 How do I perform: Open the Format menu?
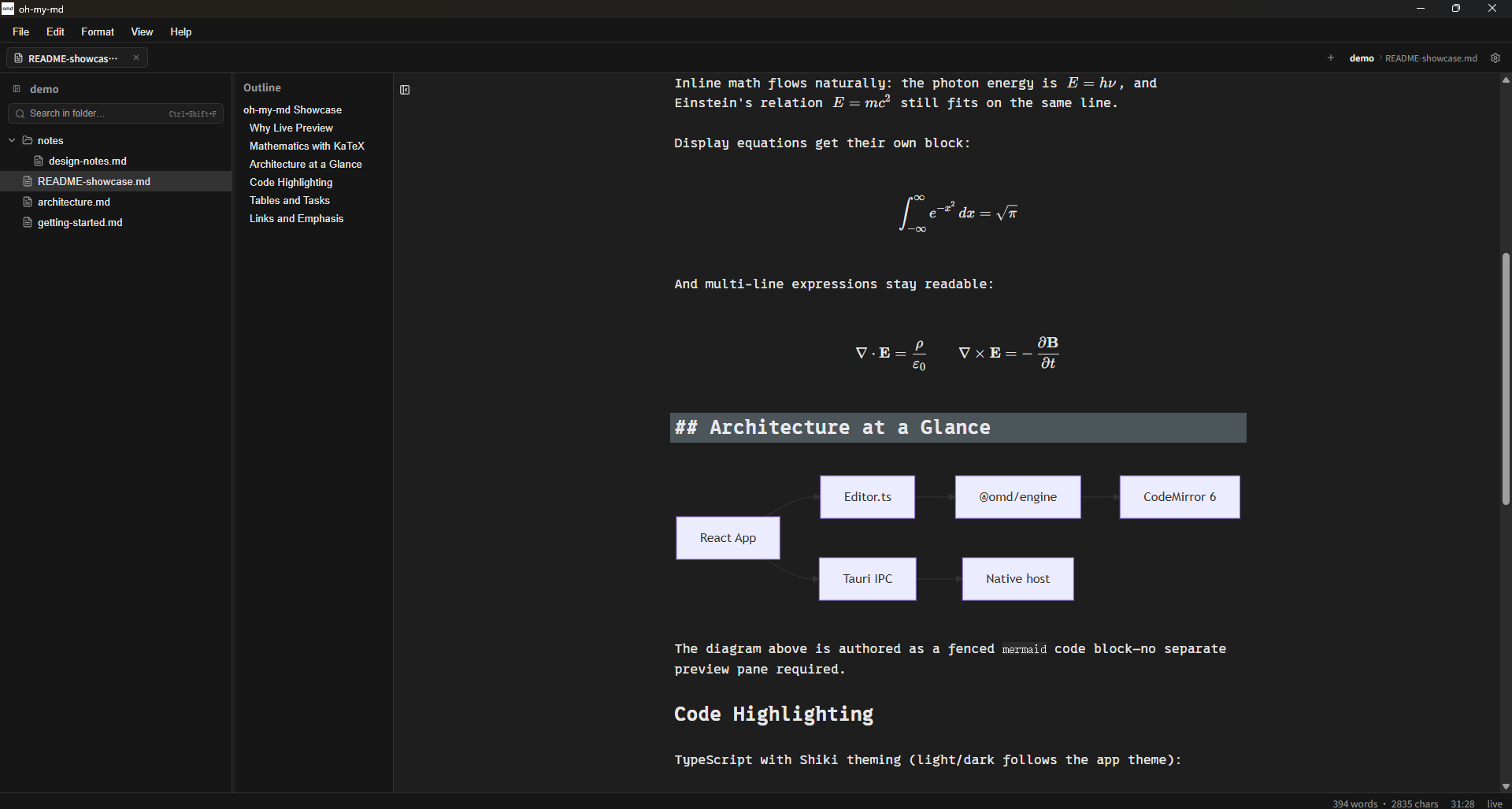tap(98, 32)
